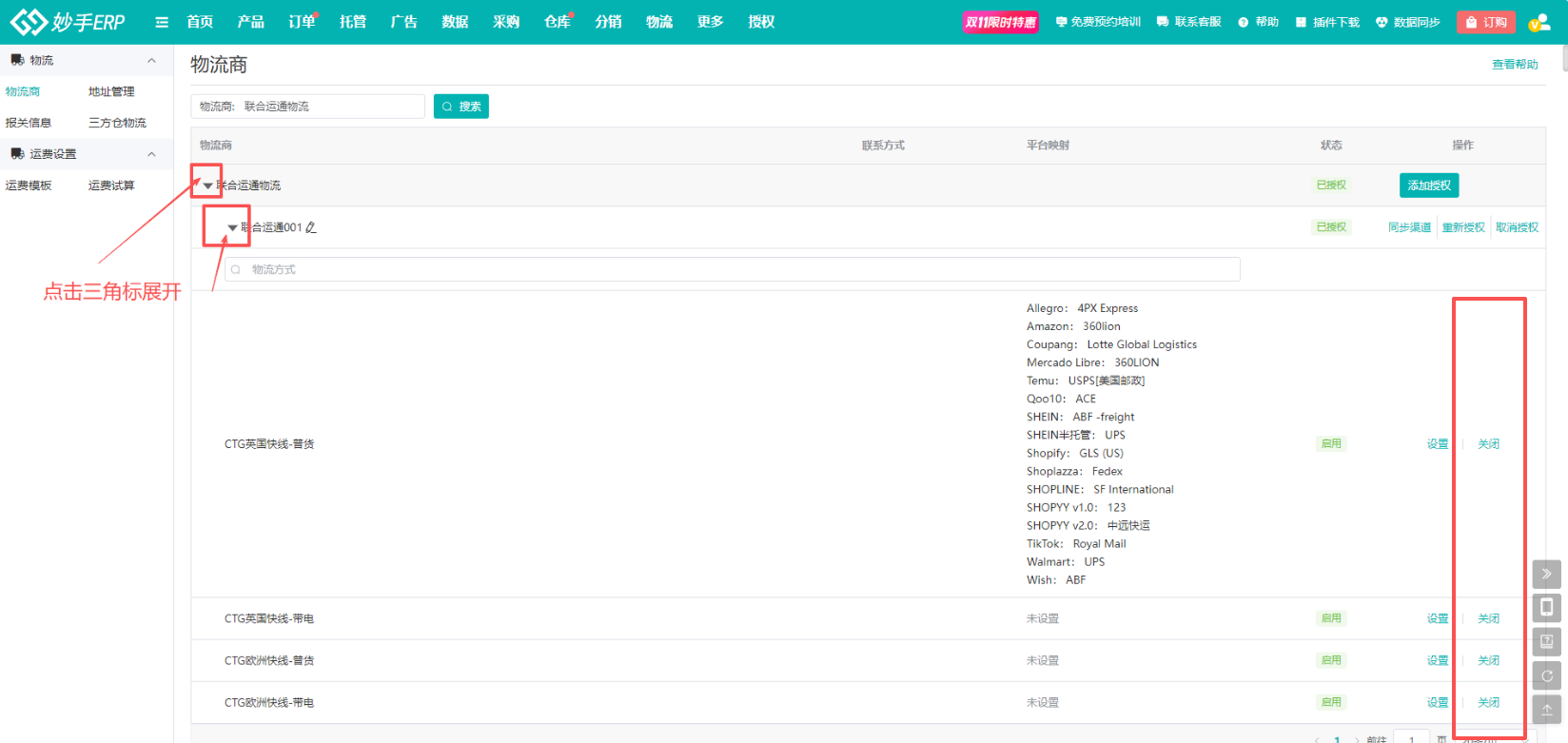The width and height of the screenshot is (1568, 743).
Task: Toggle the hamburger menu icon in header
Action: pyautogui.click(x=162, y=22)
